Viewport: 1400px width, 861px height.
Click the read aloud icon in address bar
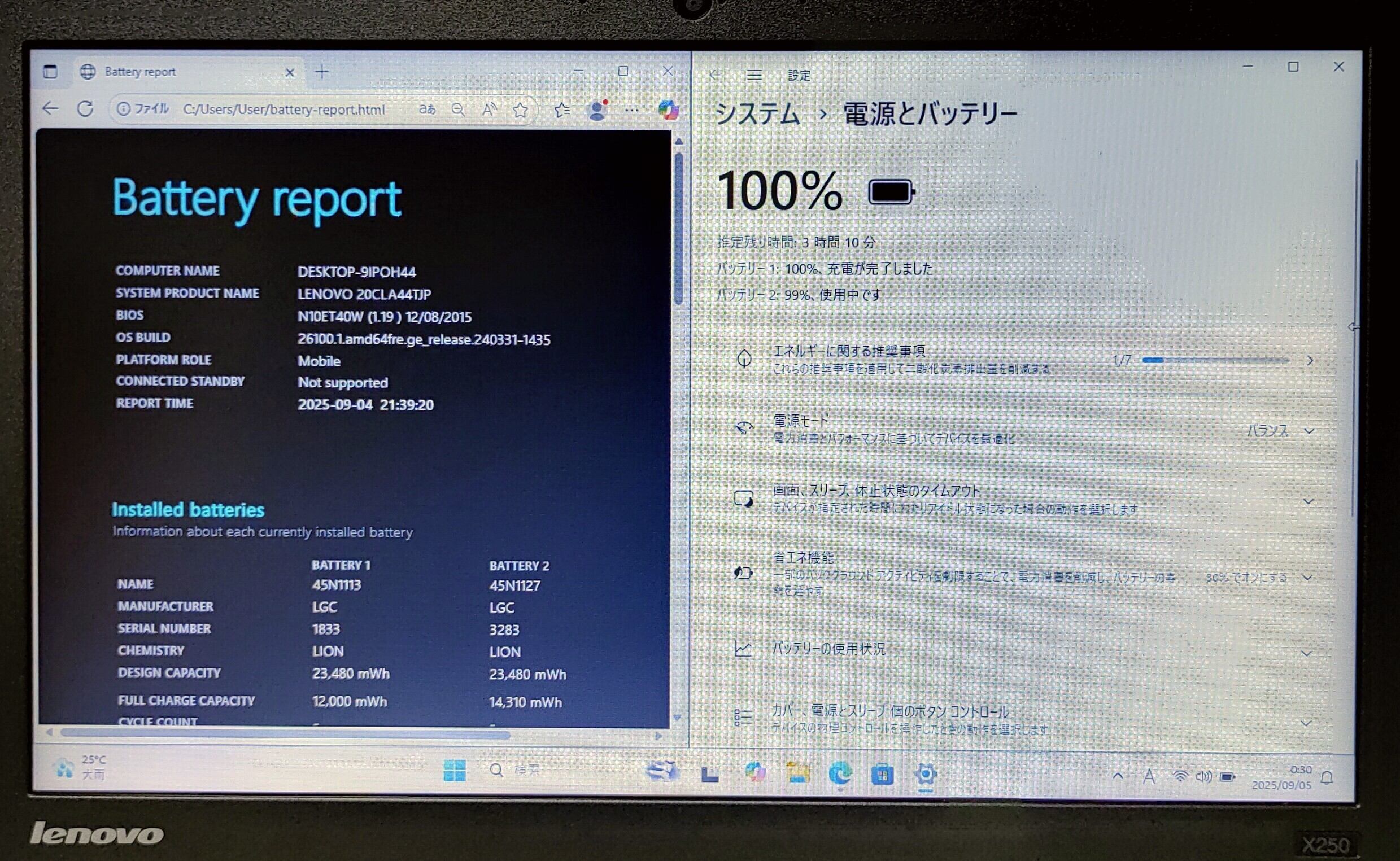[x=489, y=110]
